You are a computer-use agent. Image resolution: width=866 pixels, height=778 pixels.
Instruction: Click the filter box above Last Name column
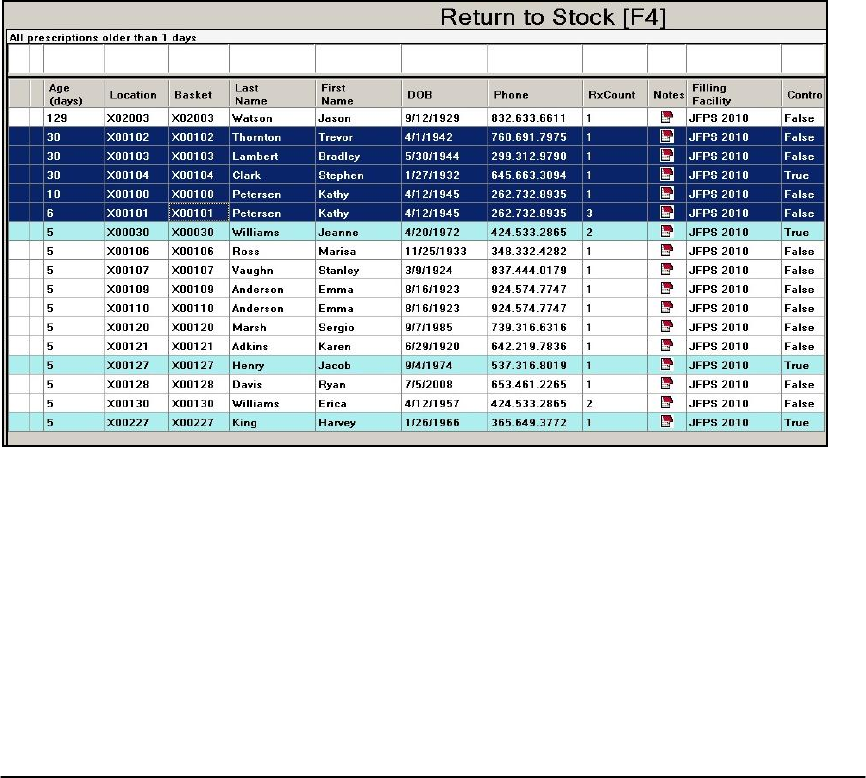pyautogui.click(x=272, y=59)
